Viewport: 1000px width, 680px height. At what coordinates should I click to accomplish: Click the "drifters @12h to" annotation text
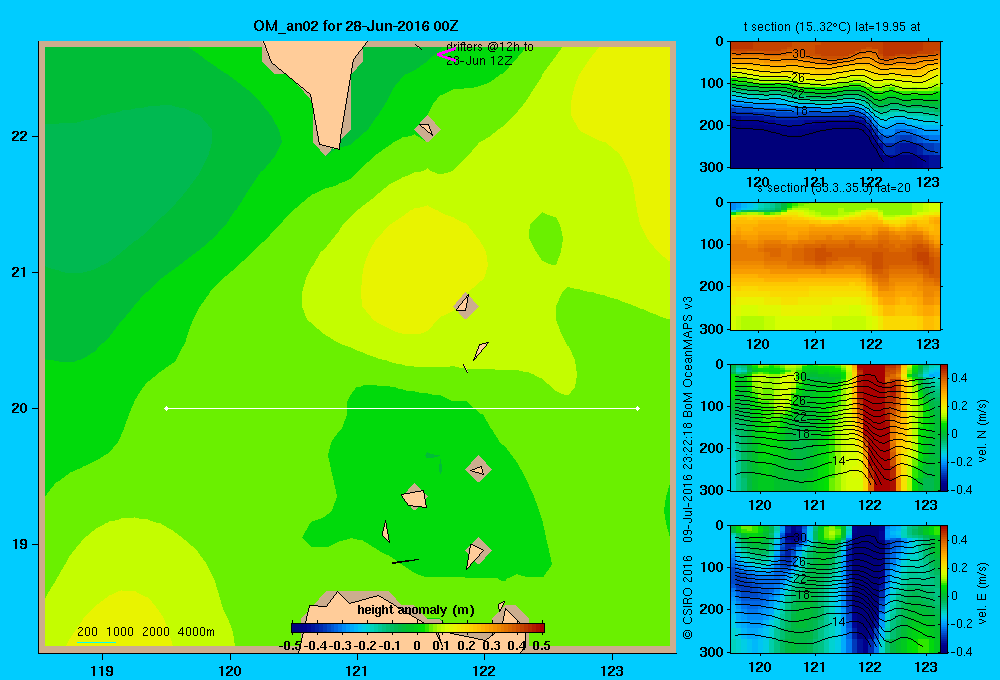coord(490,47)
